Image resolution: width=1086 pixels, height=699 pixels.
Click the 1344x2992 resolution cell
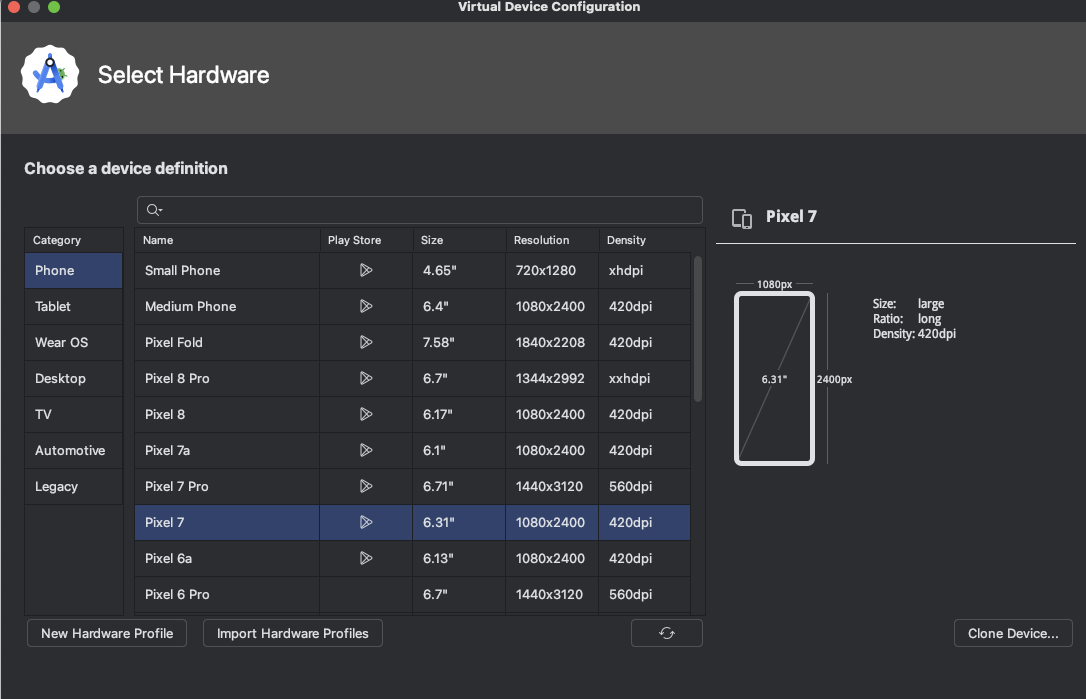coord(552,378)
